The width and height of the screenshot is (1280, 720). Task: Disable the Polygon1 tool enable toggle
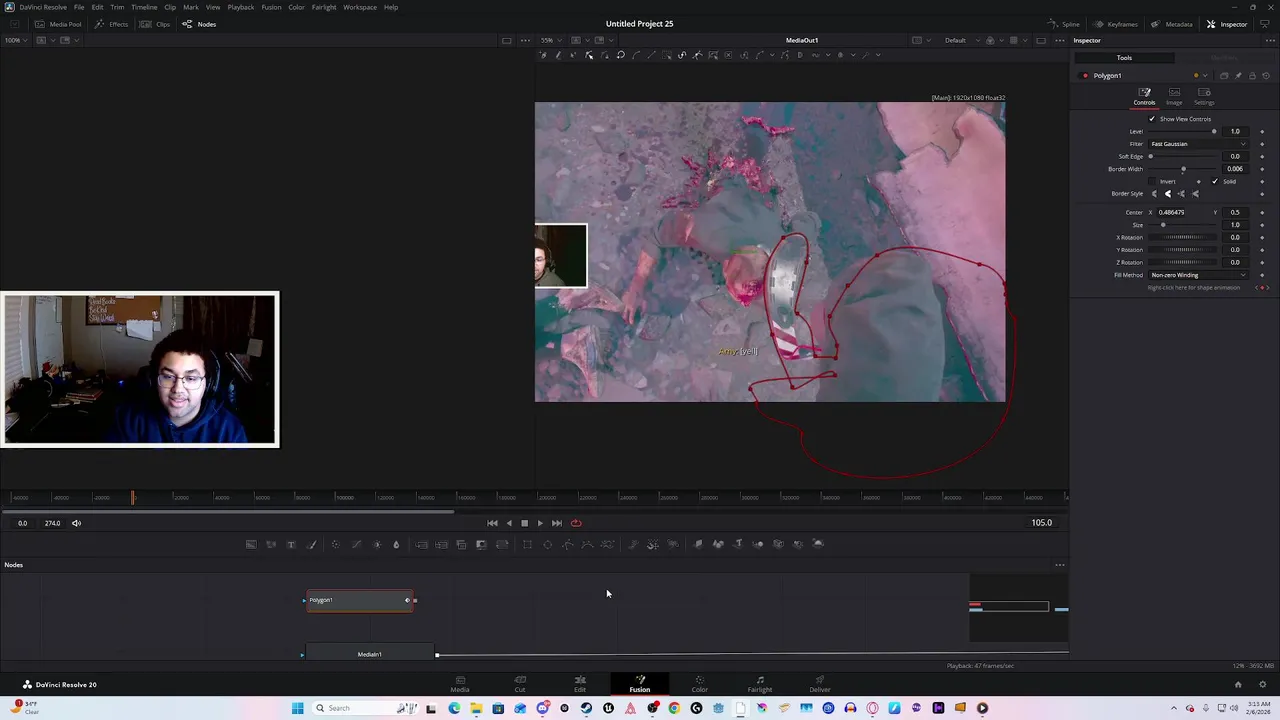pos(1085,76)
